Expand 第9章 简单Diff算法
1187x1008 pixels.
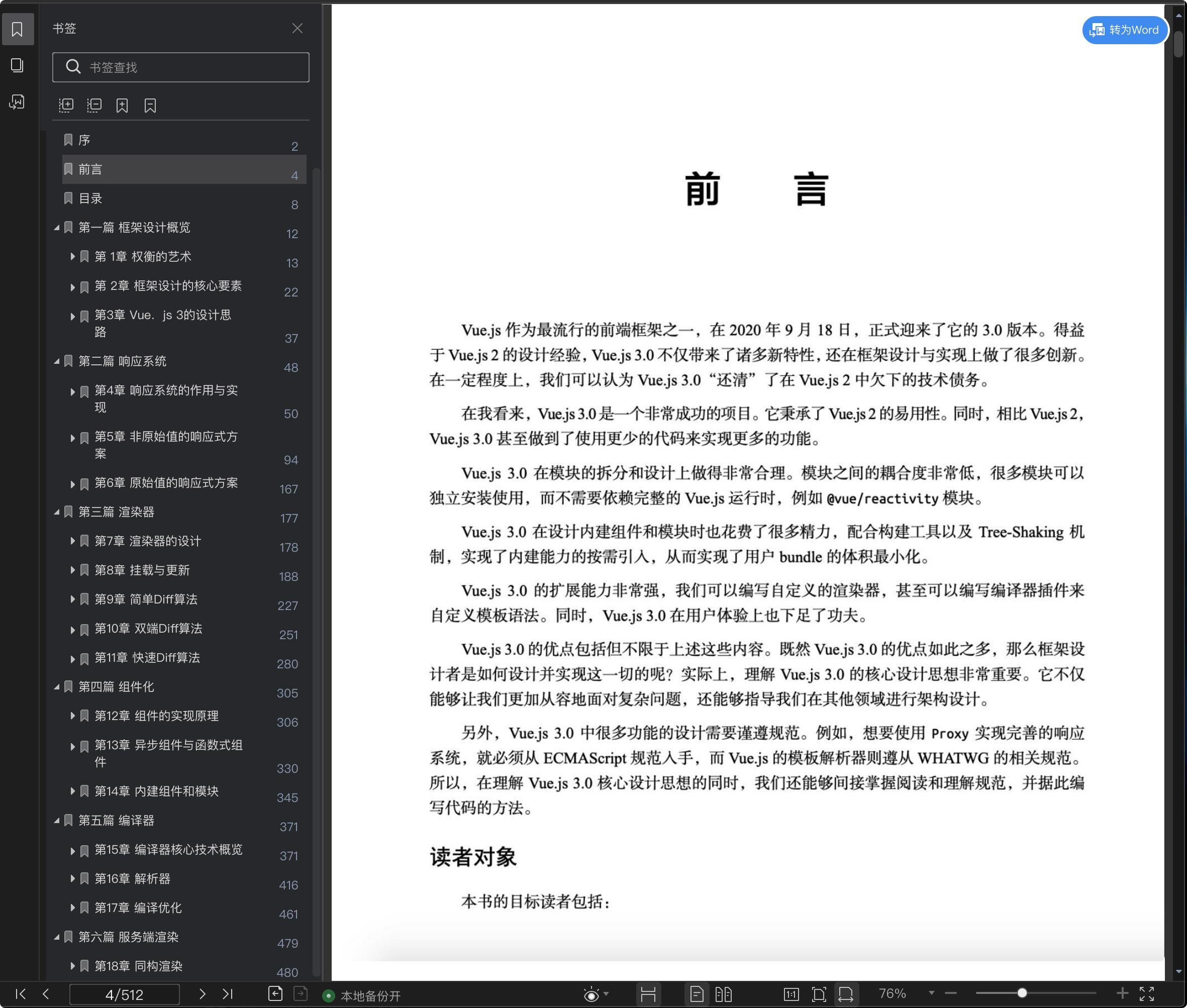point(72,599)
